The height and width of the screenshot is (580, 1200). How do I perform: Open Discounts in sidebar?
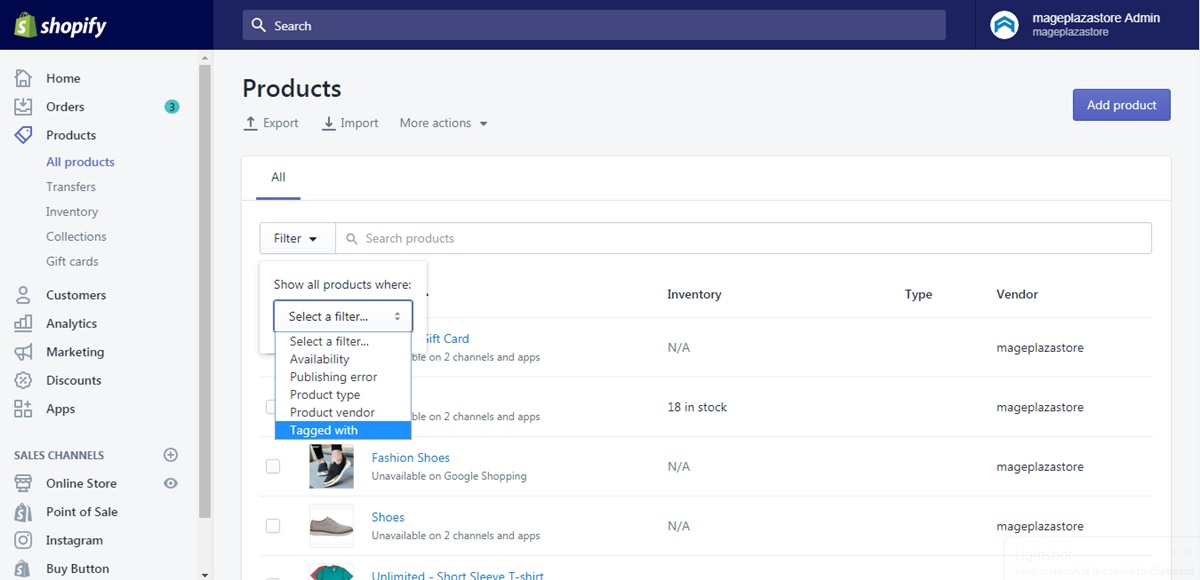coord(74,381)
